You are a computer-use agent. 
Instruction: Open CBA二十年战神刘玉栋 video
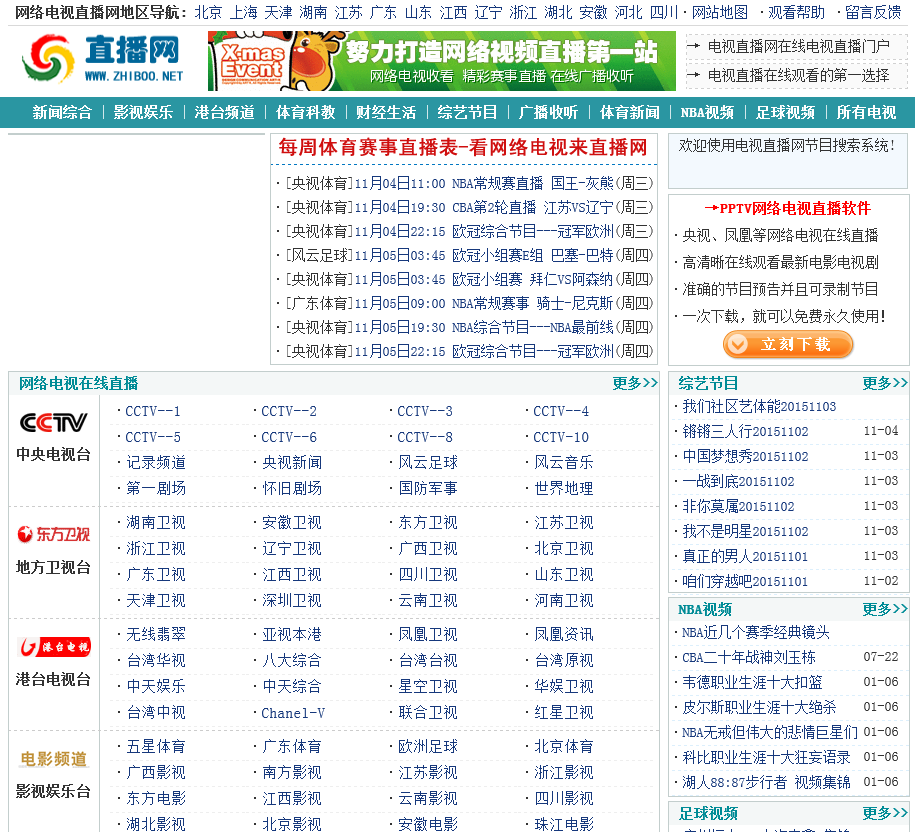[749, 658]
